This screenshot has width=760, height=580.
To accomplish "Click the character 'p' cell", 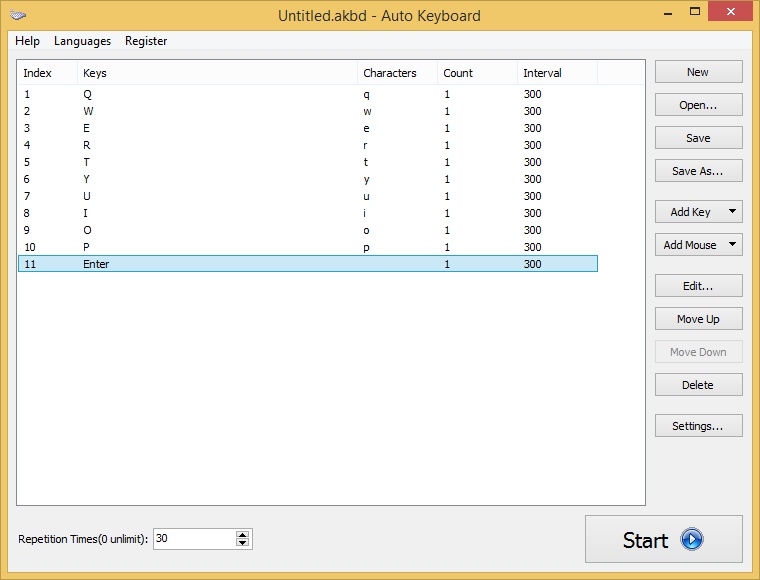I will coord(366,248).
